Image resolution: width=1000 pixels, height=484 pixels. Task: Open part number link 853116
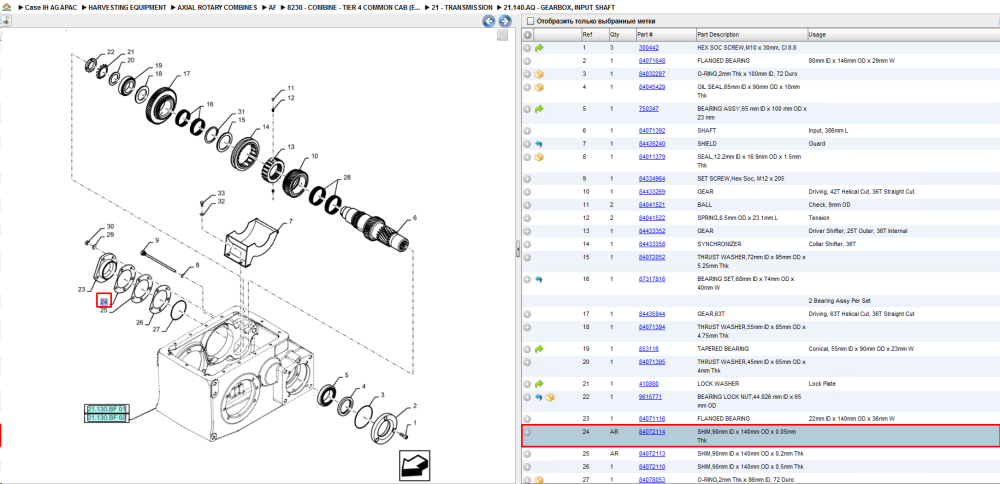click(x=649, y=349)
